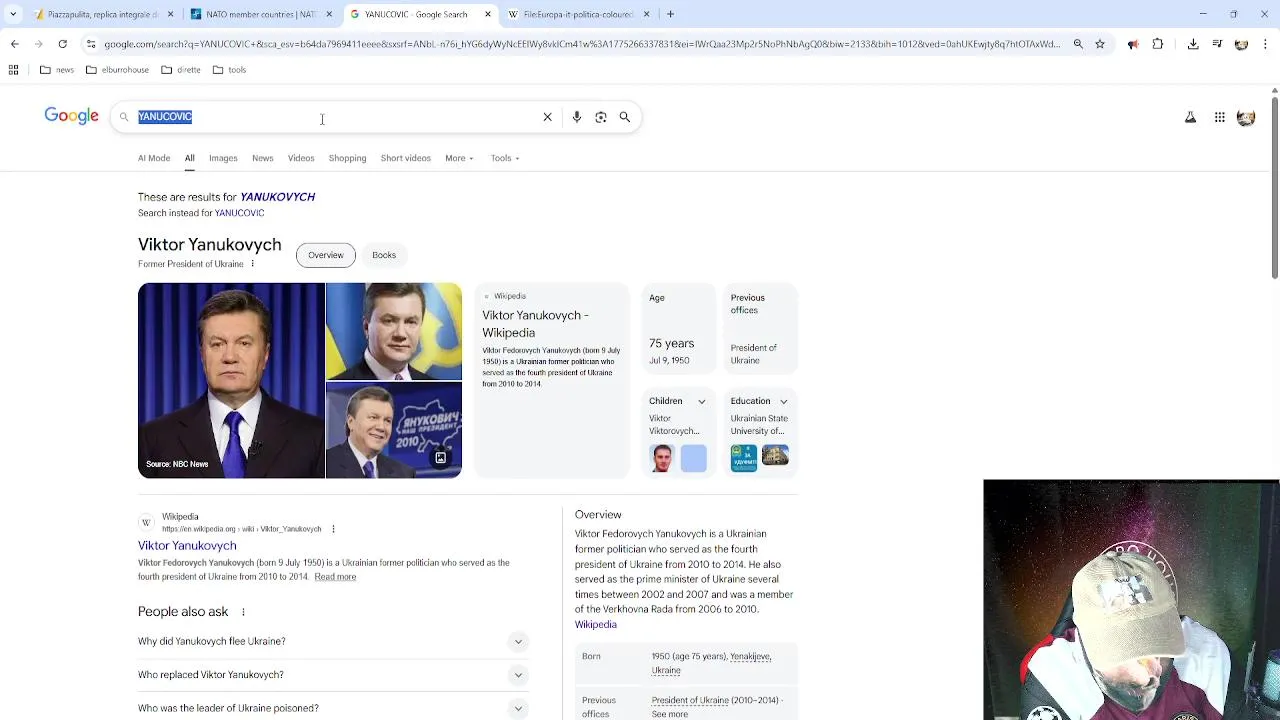
Task: Clear the Google search box with X
Action: pos(547,117)
